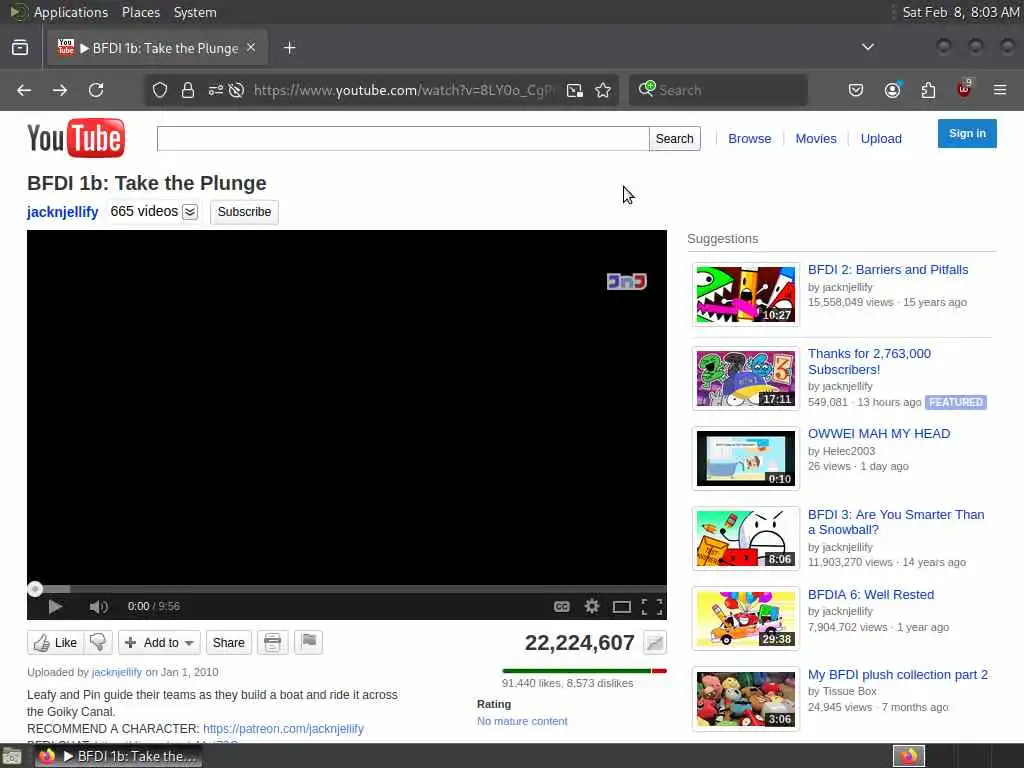Open tracking protection shield icon

tap(160, 90)
